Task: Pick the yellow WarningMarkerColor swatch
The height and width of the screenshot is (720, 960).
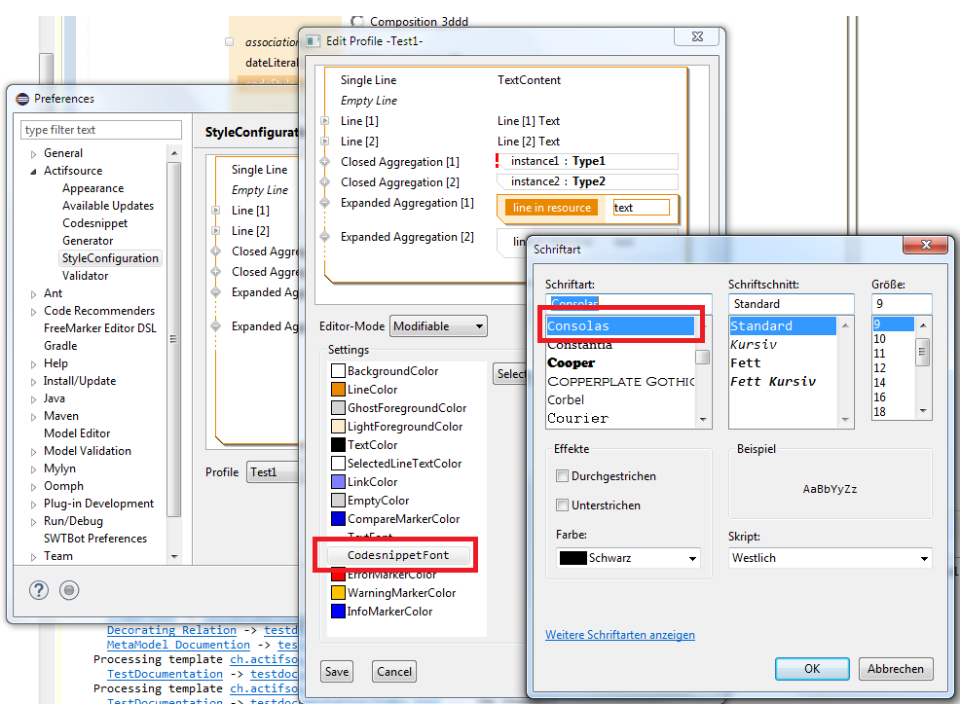Action: [x=337, y=593]
